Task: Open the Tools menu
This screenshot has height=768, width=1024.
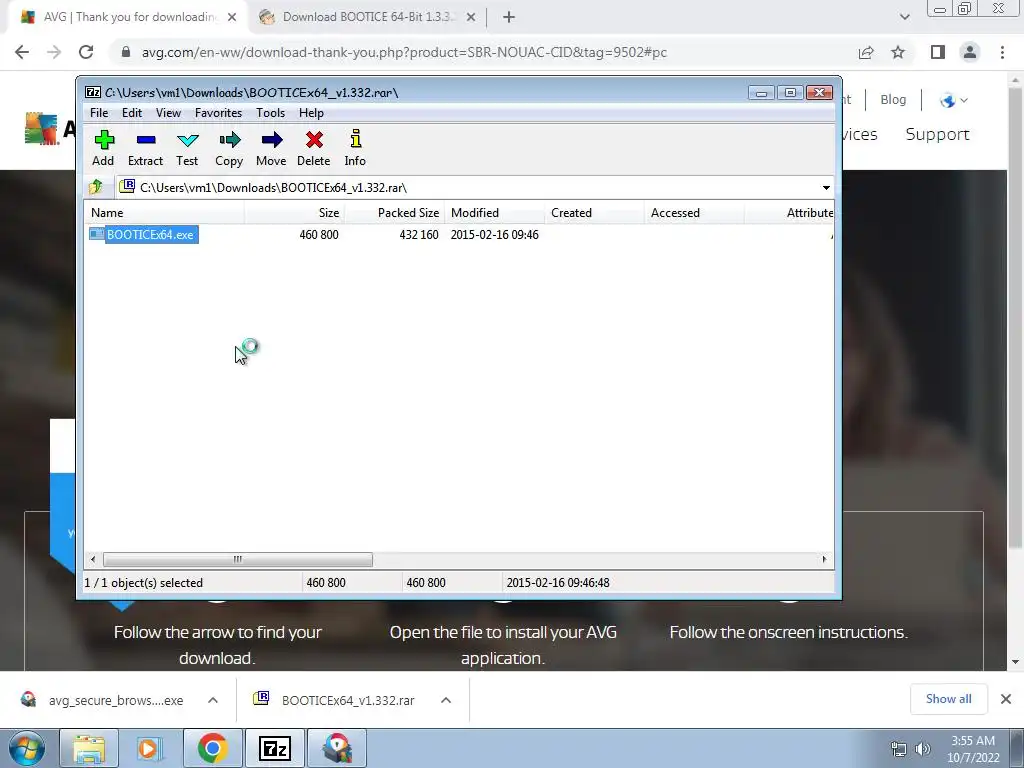Action: point(270,113)
